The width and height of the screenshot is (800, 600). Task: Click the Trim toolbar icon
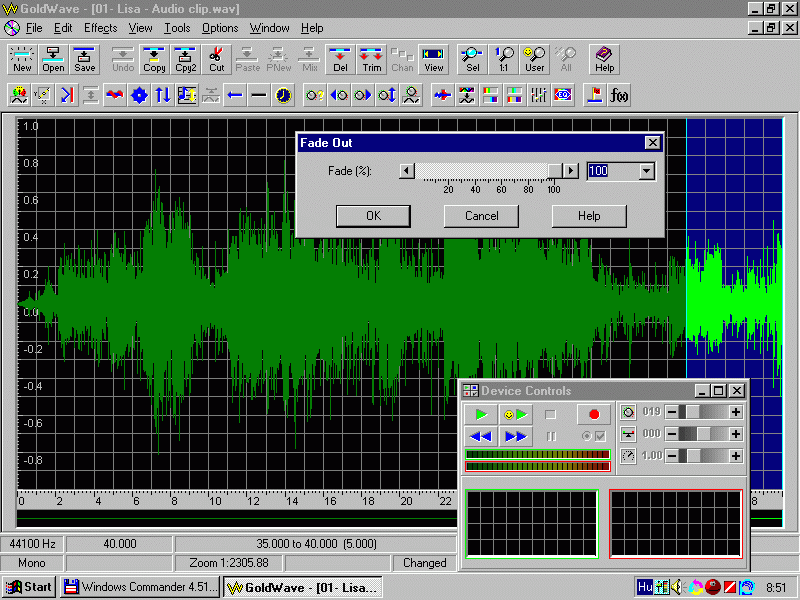pyautogui.click(x=371, y=60)
